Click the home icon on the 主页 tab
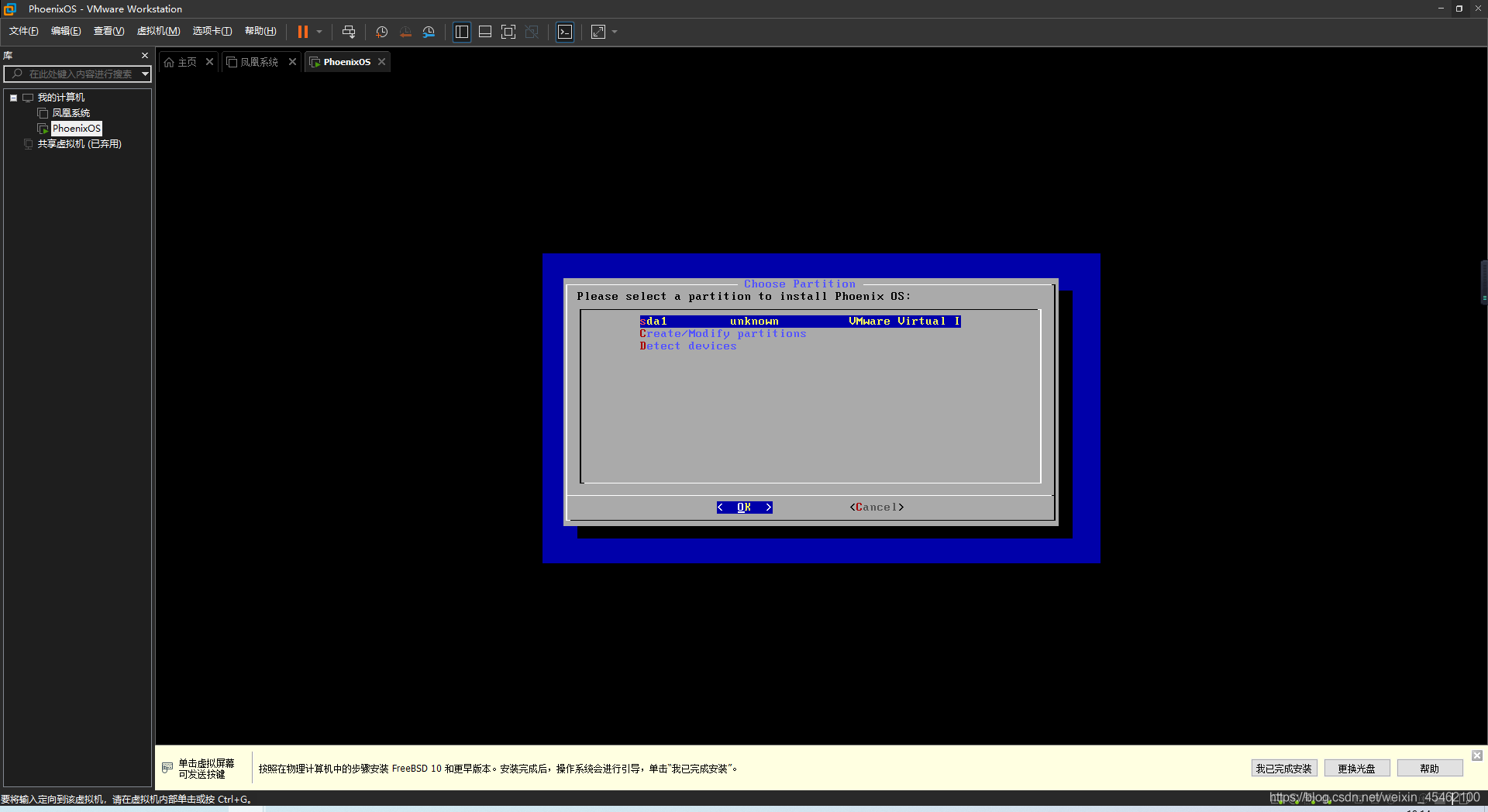The height and width of the screenshot is (812, 1488). tap(169, 62)
